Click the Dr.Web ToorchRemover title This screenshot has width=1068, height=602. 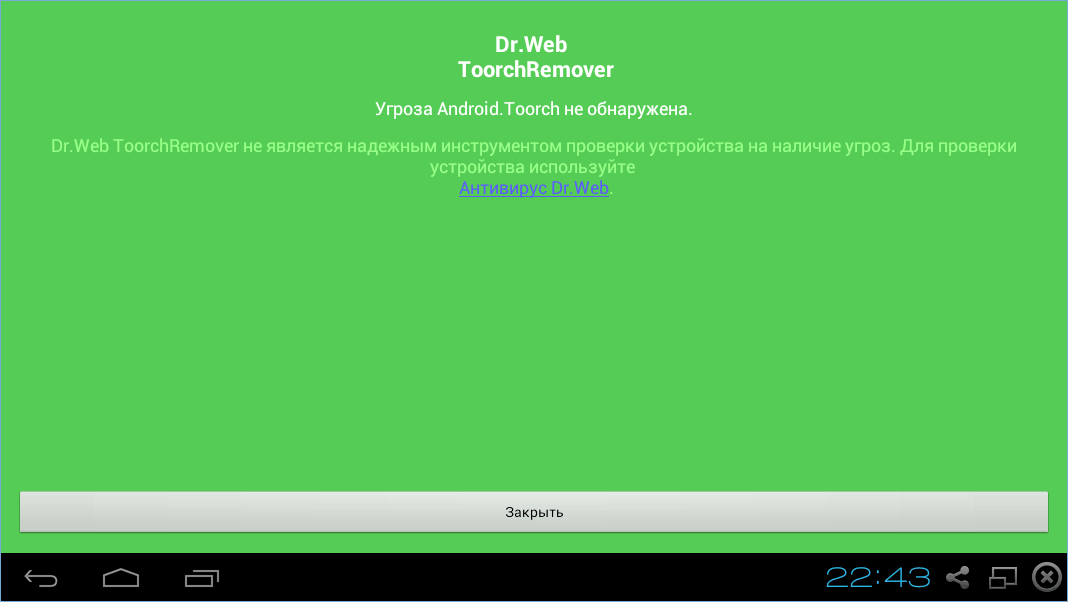(x=535, y=57)
